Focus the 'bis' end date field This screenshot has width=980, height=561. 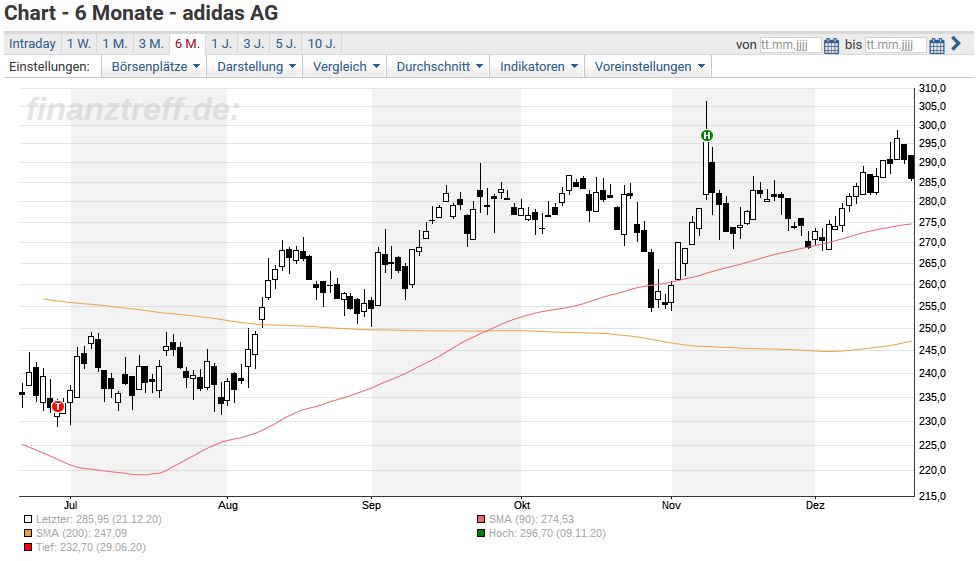(x=895, y=45)
